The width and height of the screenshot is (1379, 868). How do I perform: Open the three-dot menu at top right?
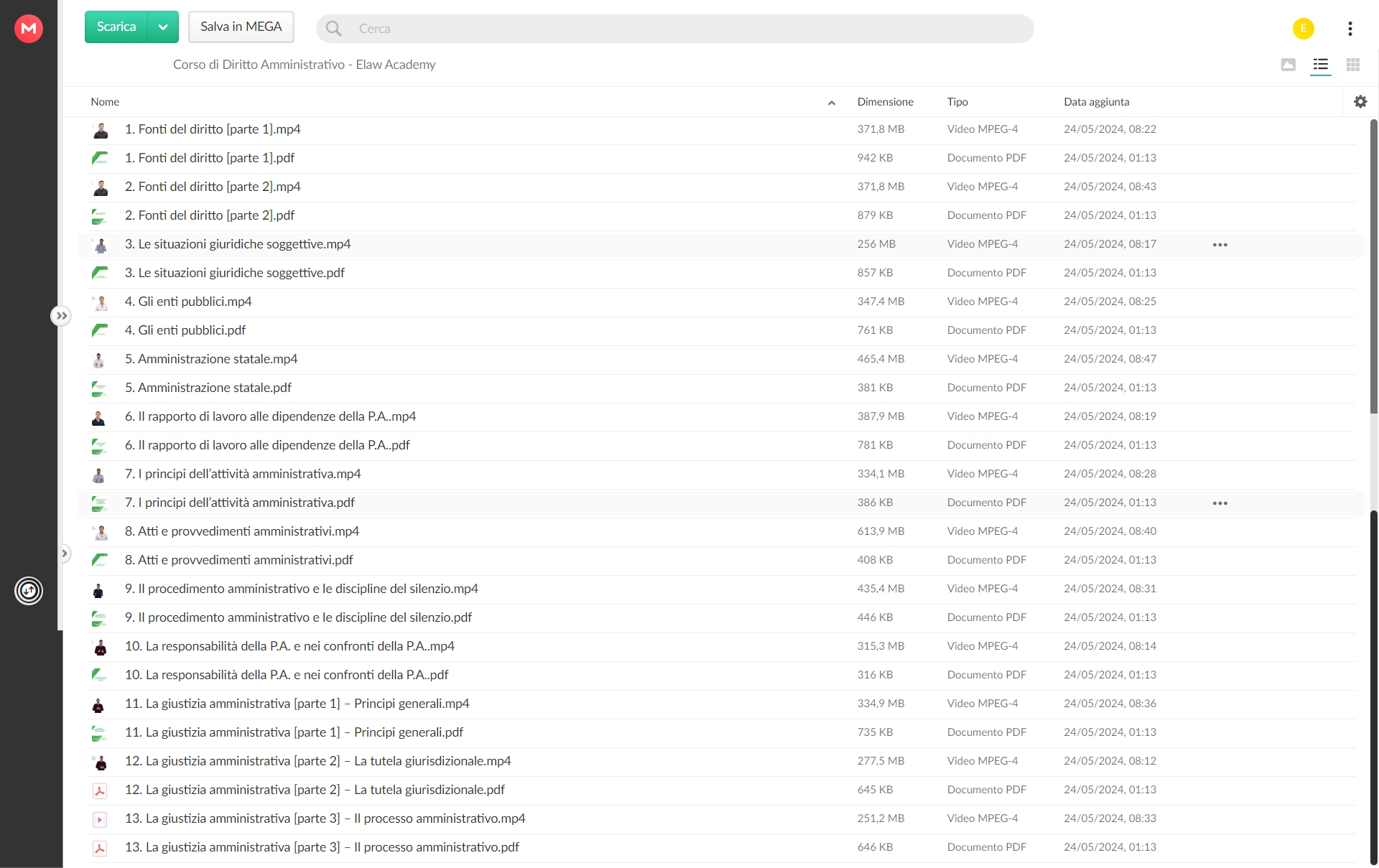[x=1350, y=29]
